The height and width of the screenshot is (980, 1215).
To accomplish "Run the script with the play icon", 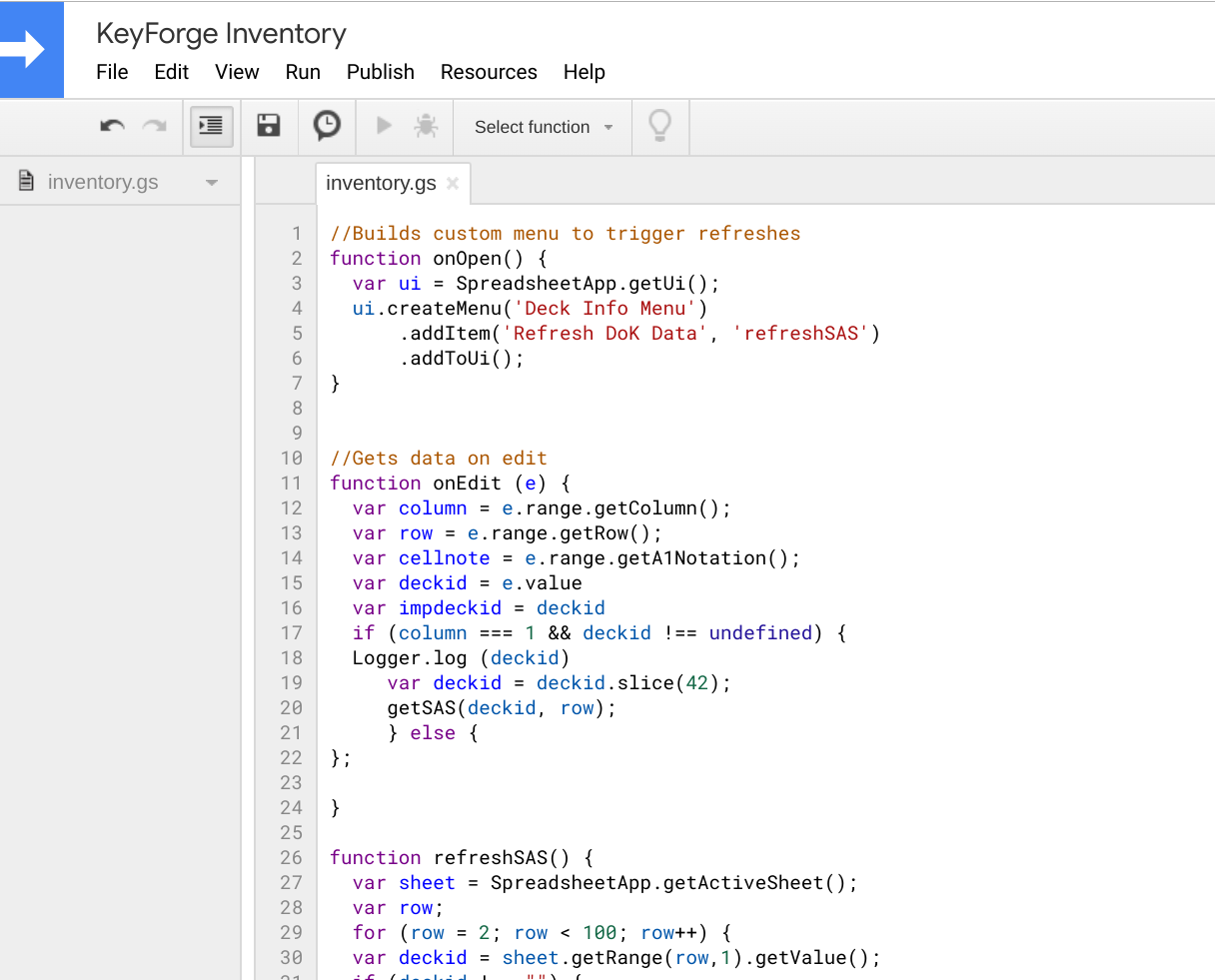I will [384, 126].
